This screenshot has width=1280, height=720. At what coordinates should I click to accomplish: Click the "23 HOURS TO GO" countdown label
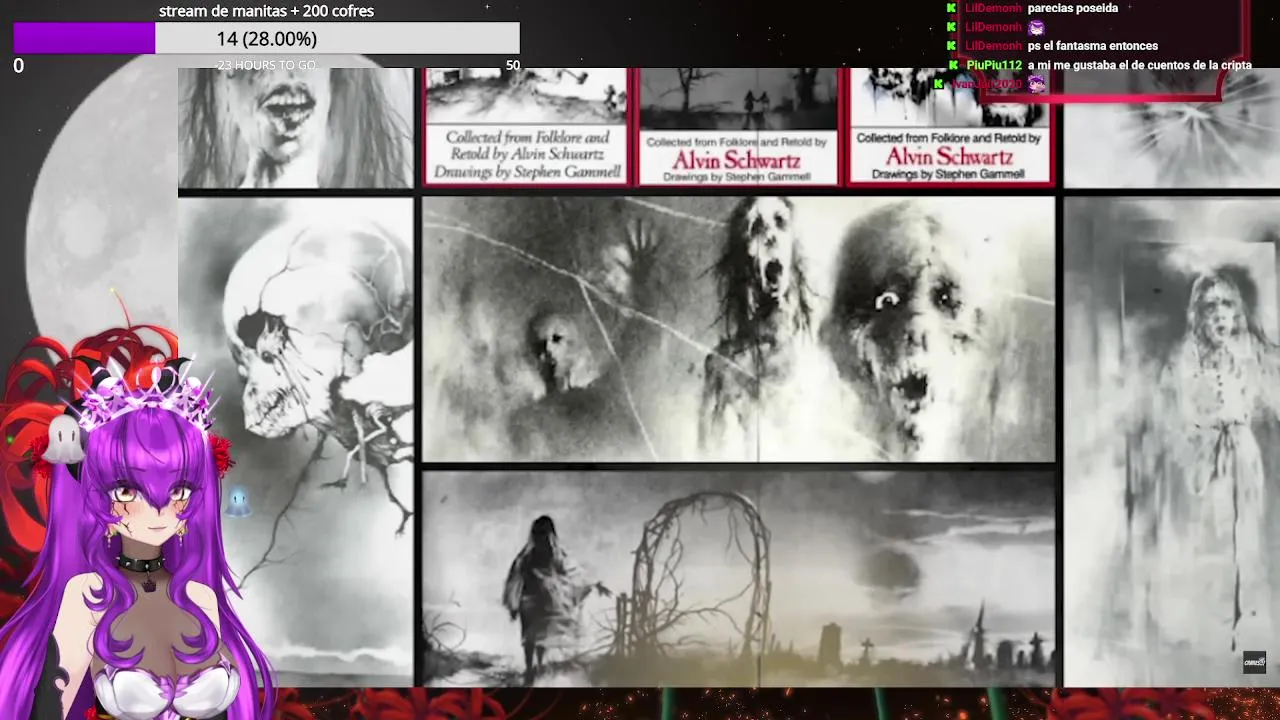(266, 65)
